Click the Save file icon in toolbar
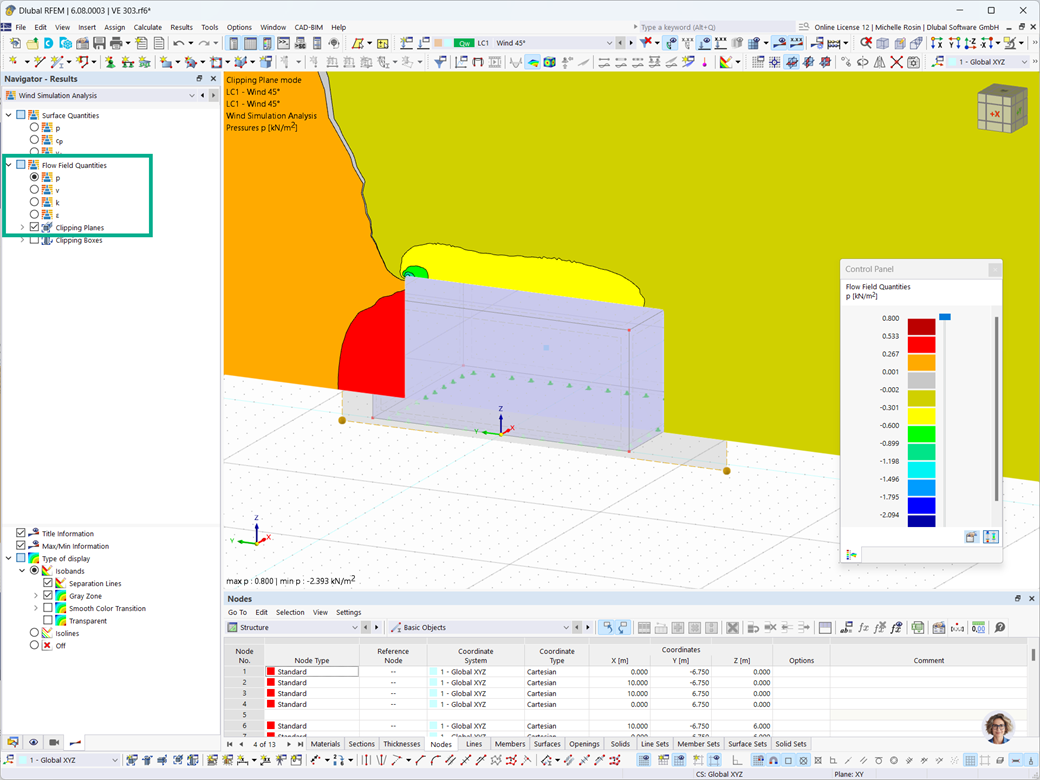1040x780 pixels. (x=99, y=43)
